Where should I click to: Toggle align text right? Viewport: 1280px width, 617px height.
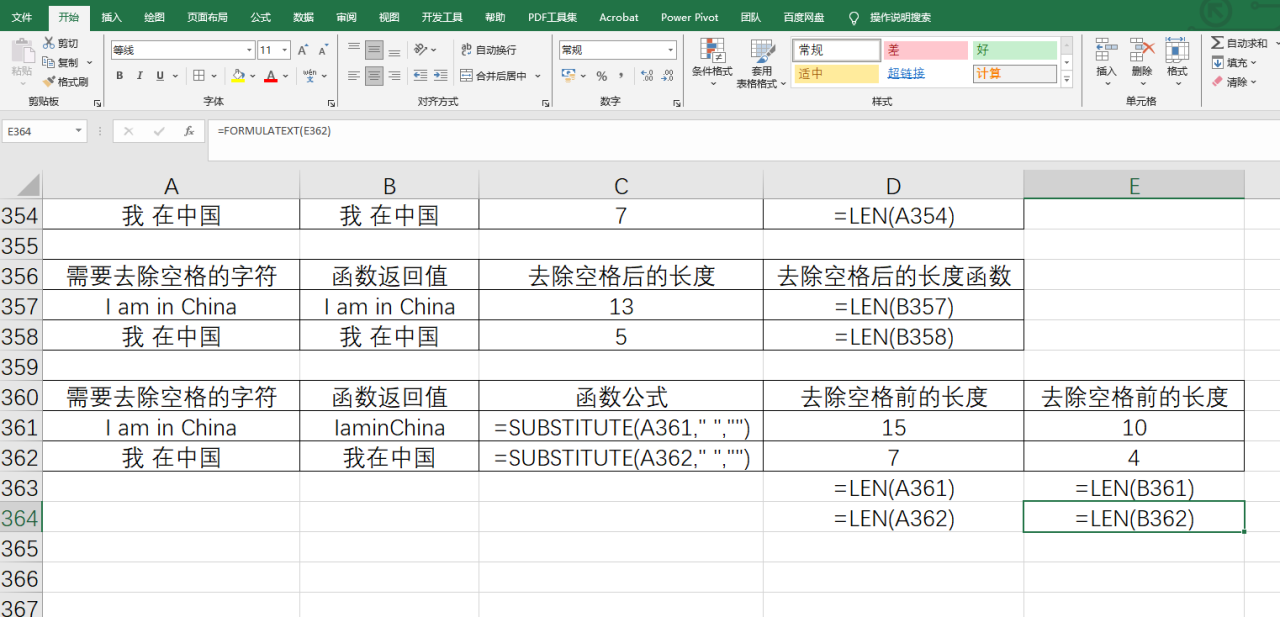[x=393, y=76]
